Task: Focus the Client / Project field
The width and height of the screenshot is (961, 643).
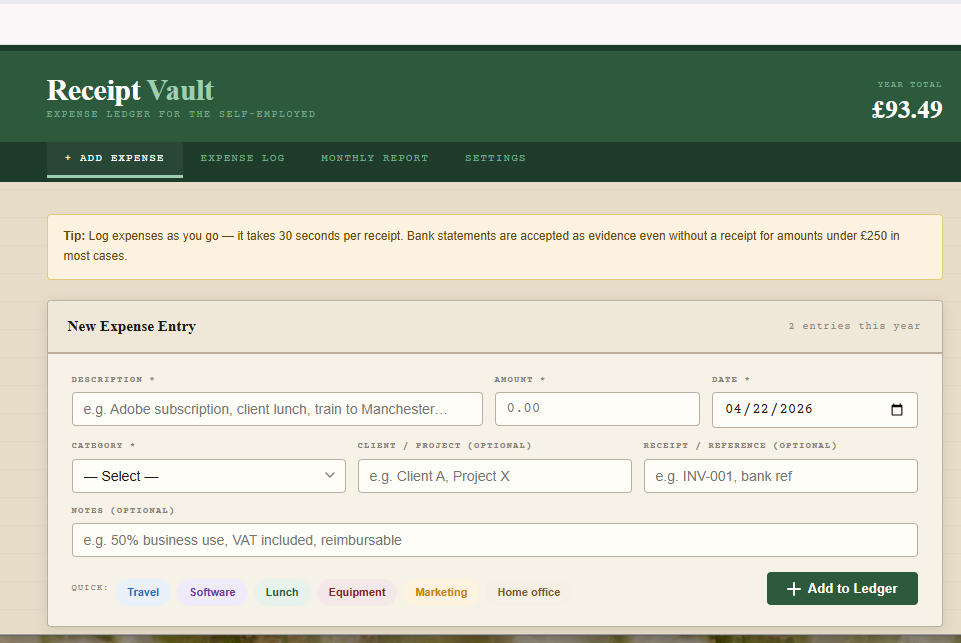Action: [494, 476]
